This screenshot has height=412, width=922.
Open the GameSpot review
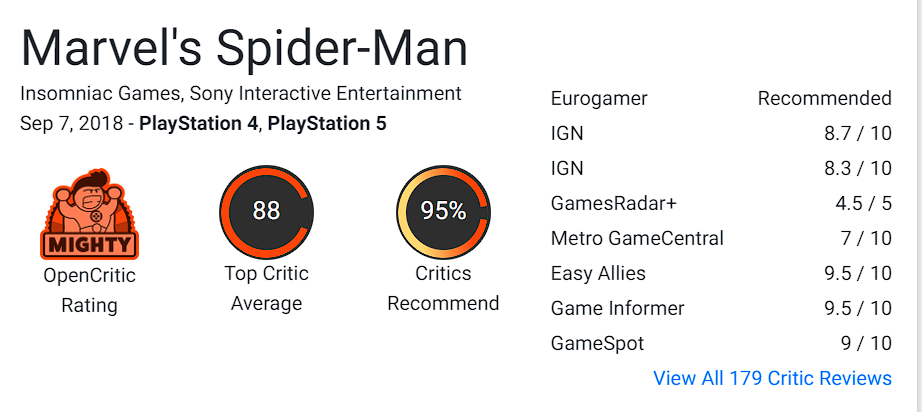[597, 343]
